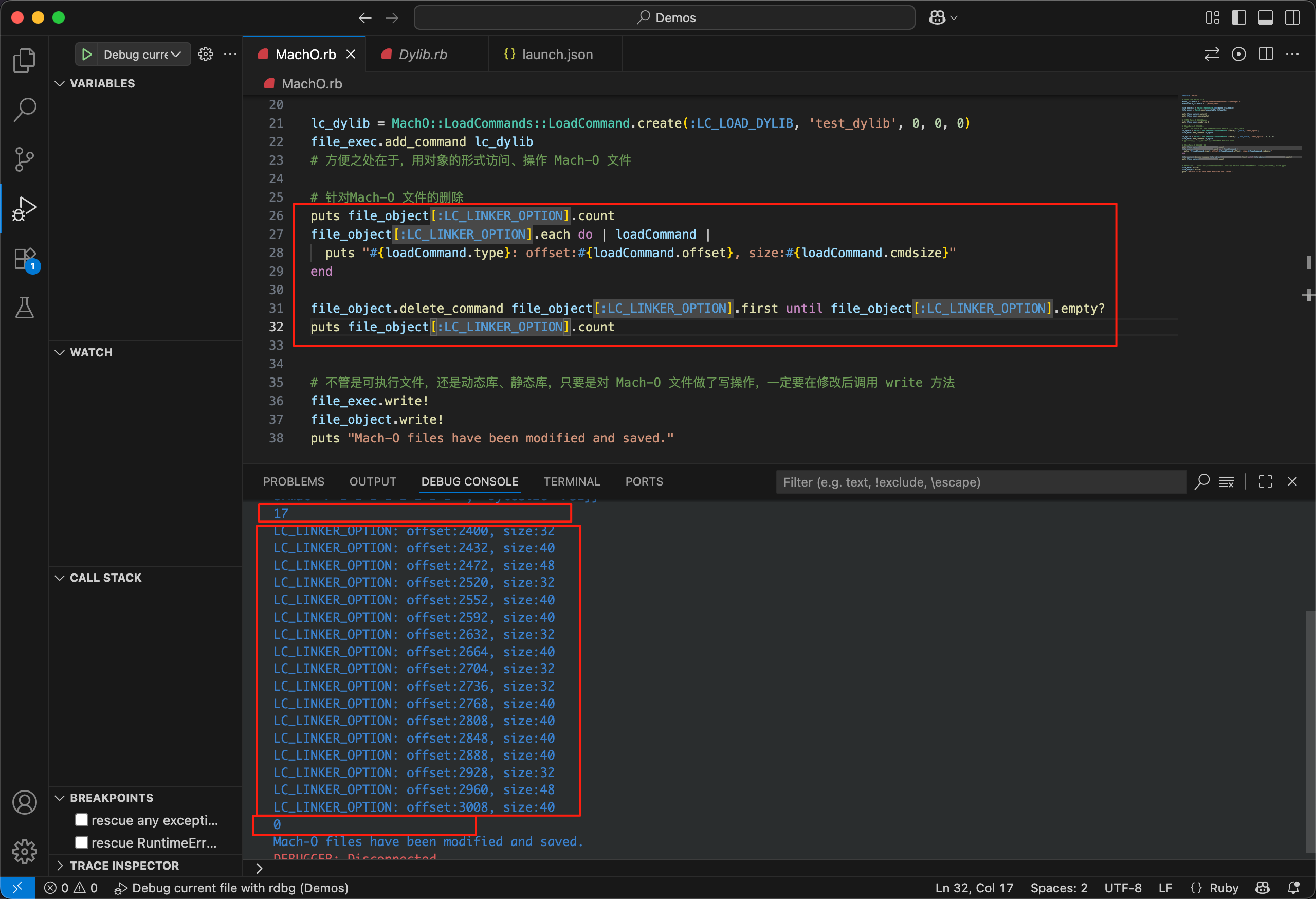
Task: Open the Source Control view
Action: (24, 159)
